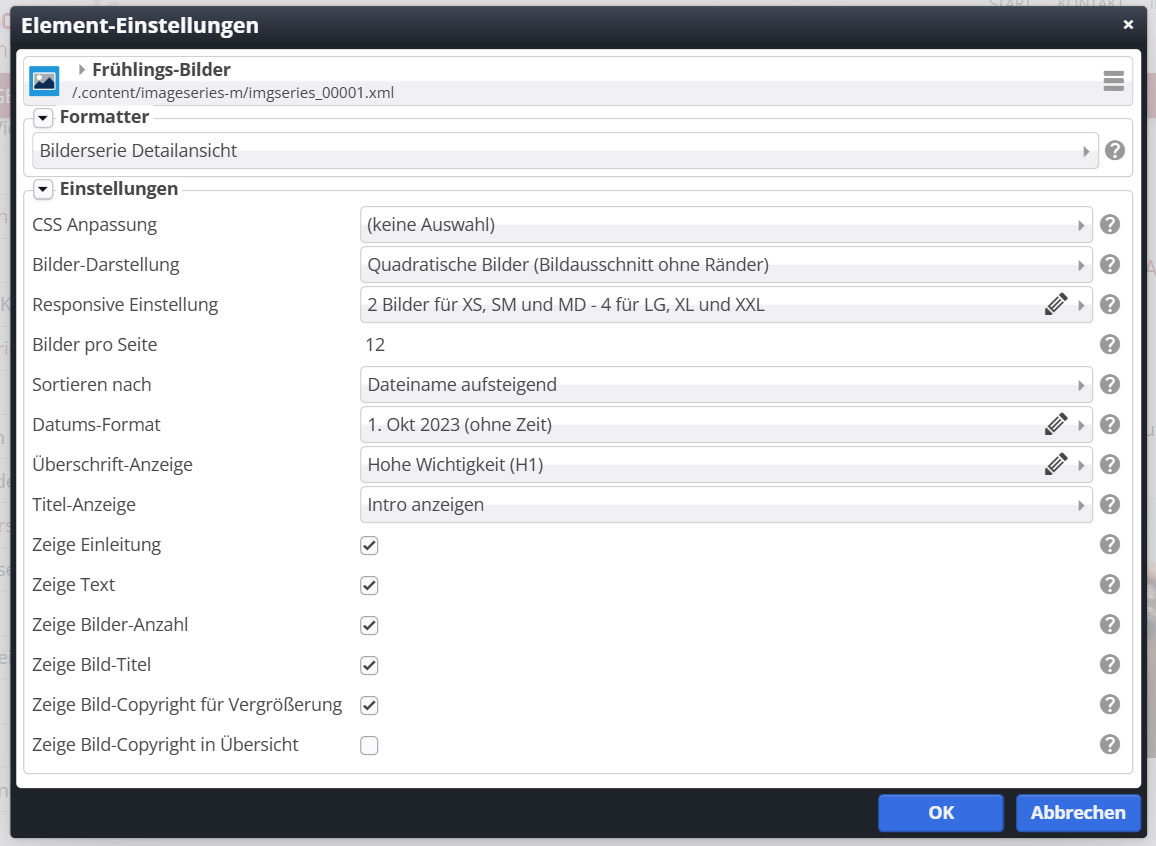Viewport: 1156px width, 846px height.
Task: Open the Titel-Anzeige dropdown
Action: [726, 505]
